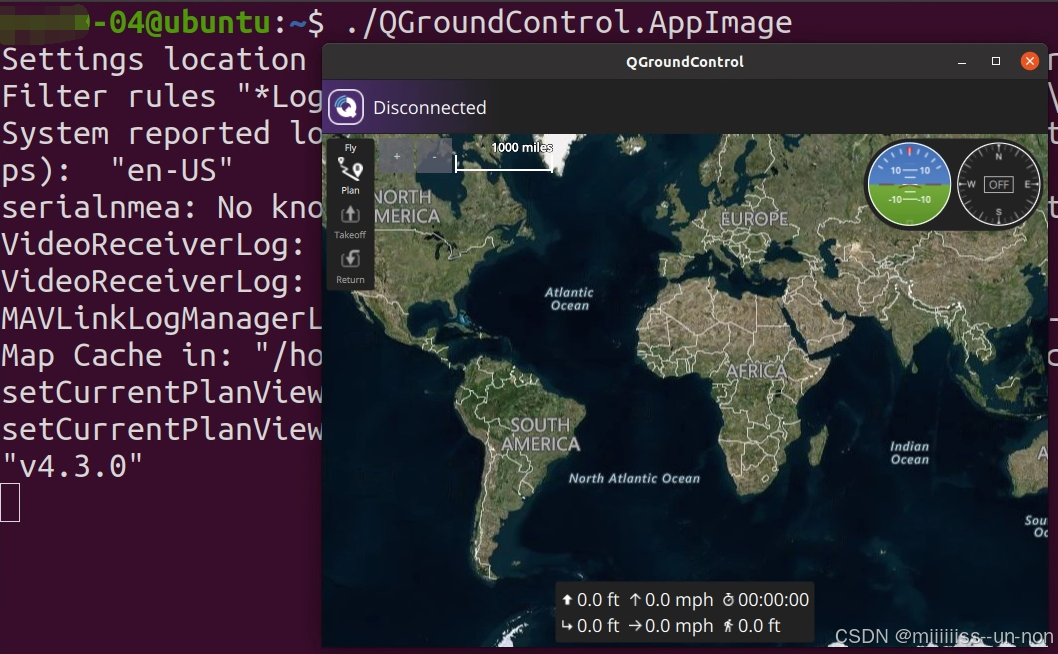Click the AFRICA label on the map
This screenshot has width=1058, height=654.
pos(756,371)
